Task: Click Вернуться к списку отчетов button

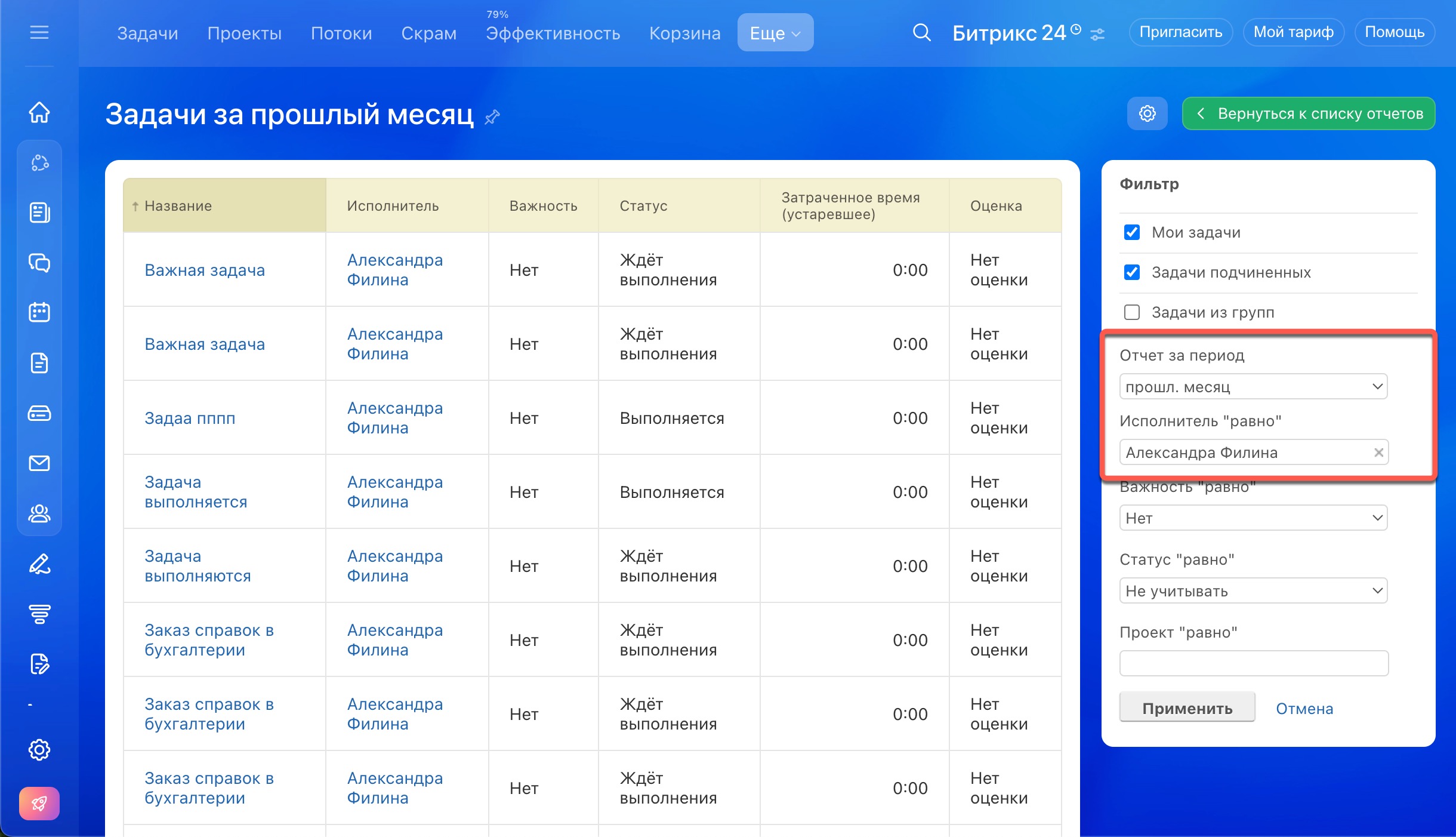Action: [1309, 113]
